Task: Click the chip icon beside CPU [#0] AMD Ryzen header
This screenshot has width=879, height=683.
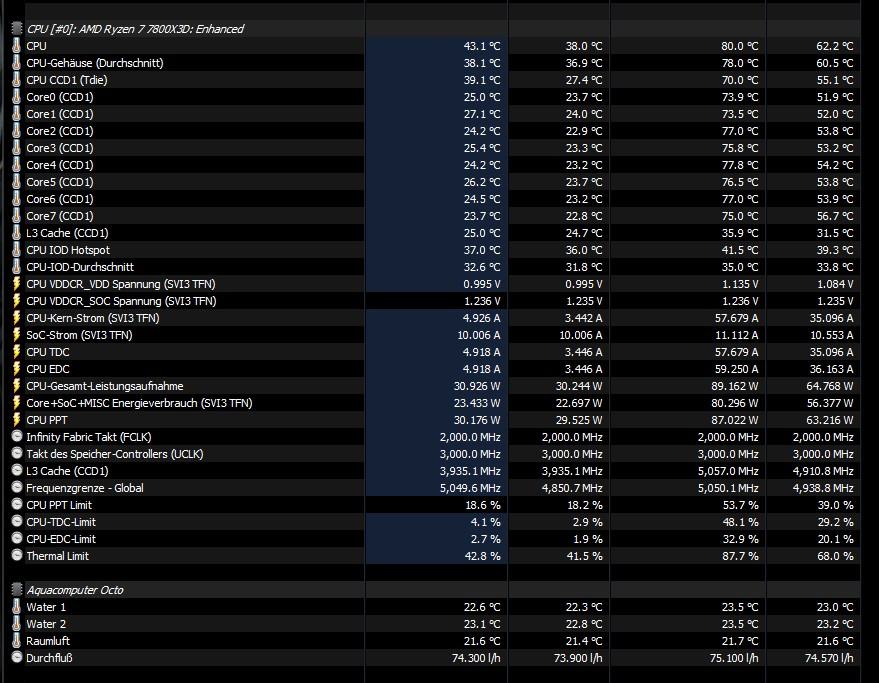Action: click(17, 29)
